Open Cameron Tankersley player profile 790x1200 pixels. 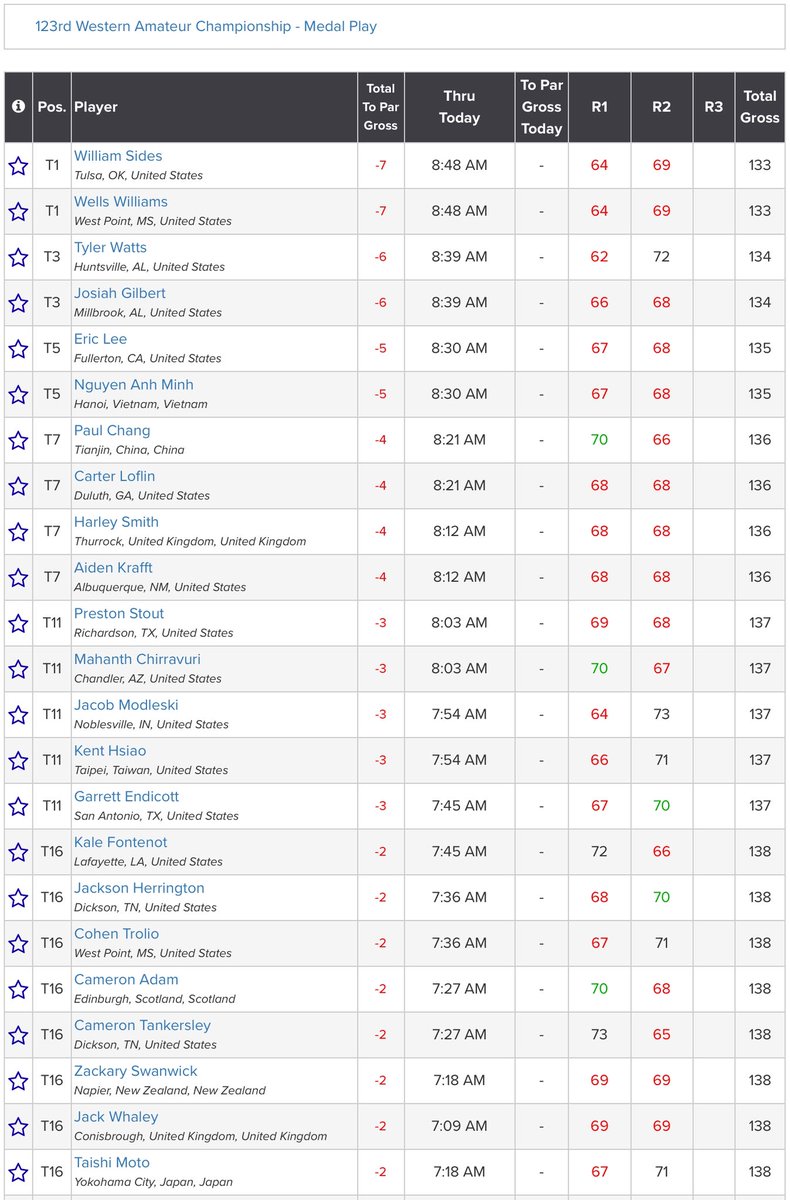pos(142,1025)
